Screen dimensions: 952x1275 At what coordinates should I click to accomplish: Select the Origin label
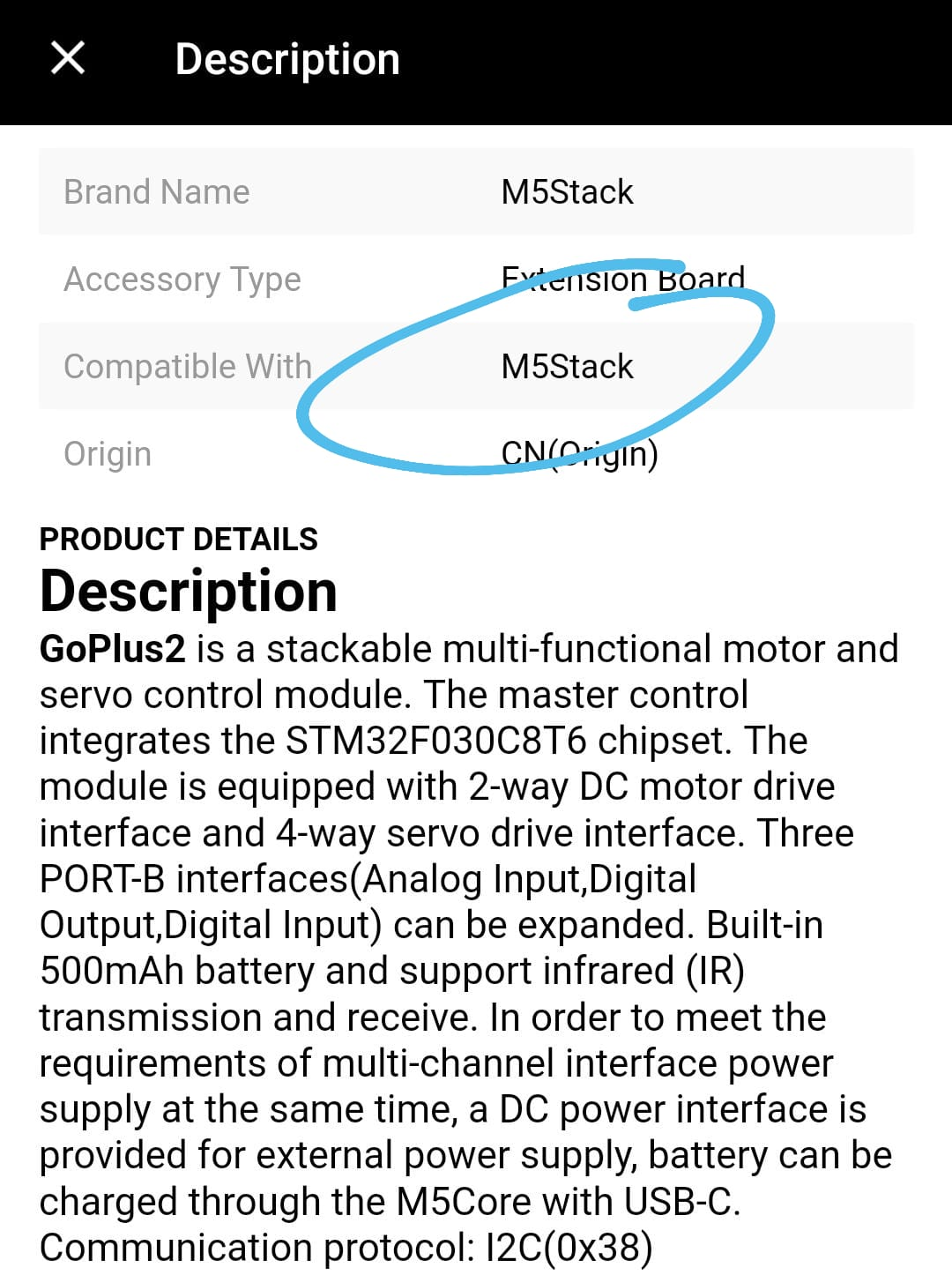[108, 453]
